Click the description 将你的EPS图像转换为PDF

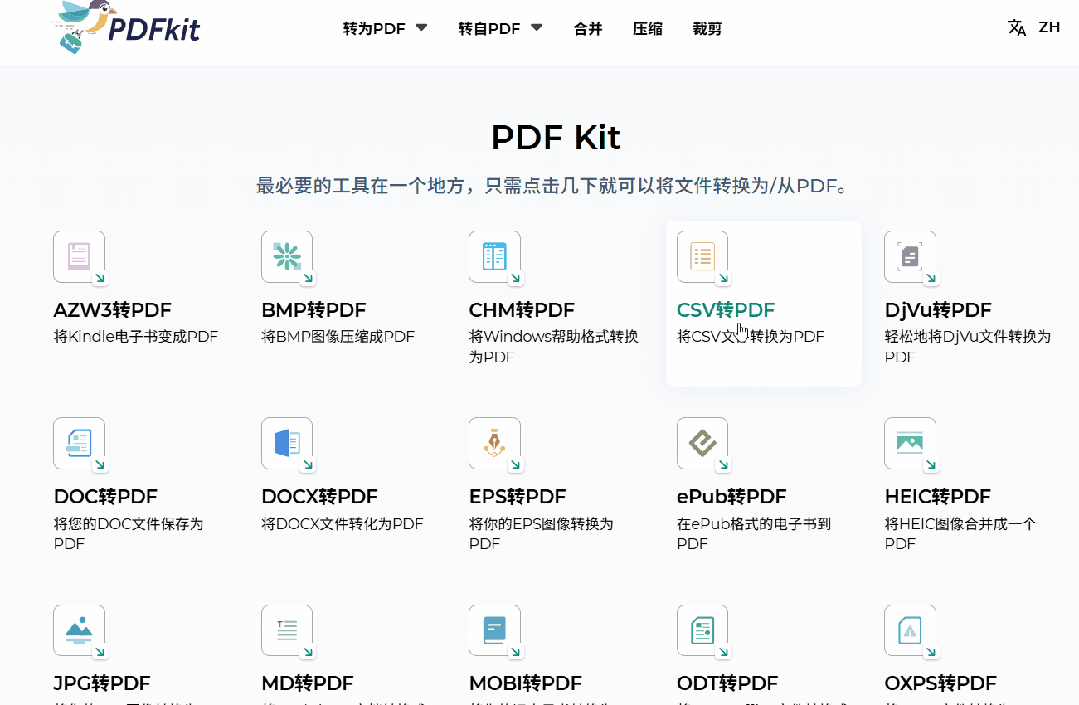(541, 533)
